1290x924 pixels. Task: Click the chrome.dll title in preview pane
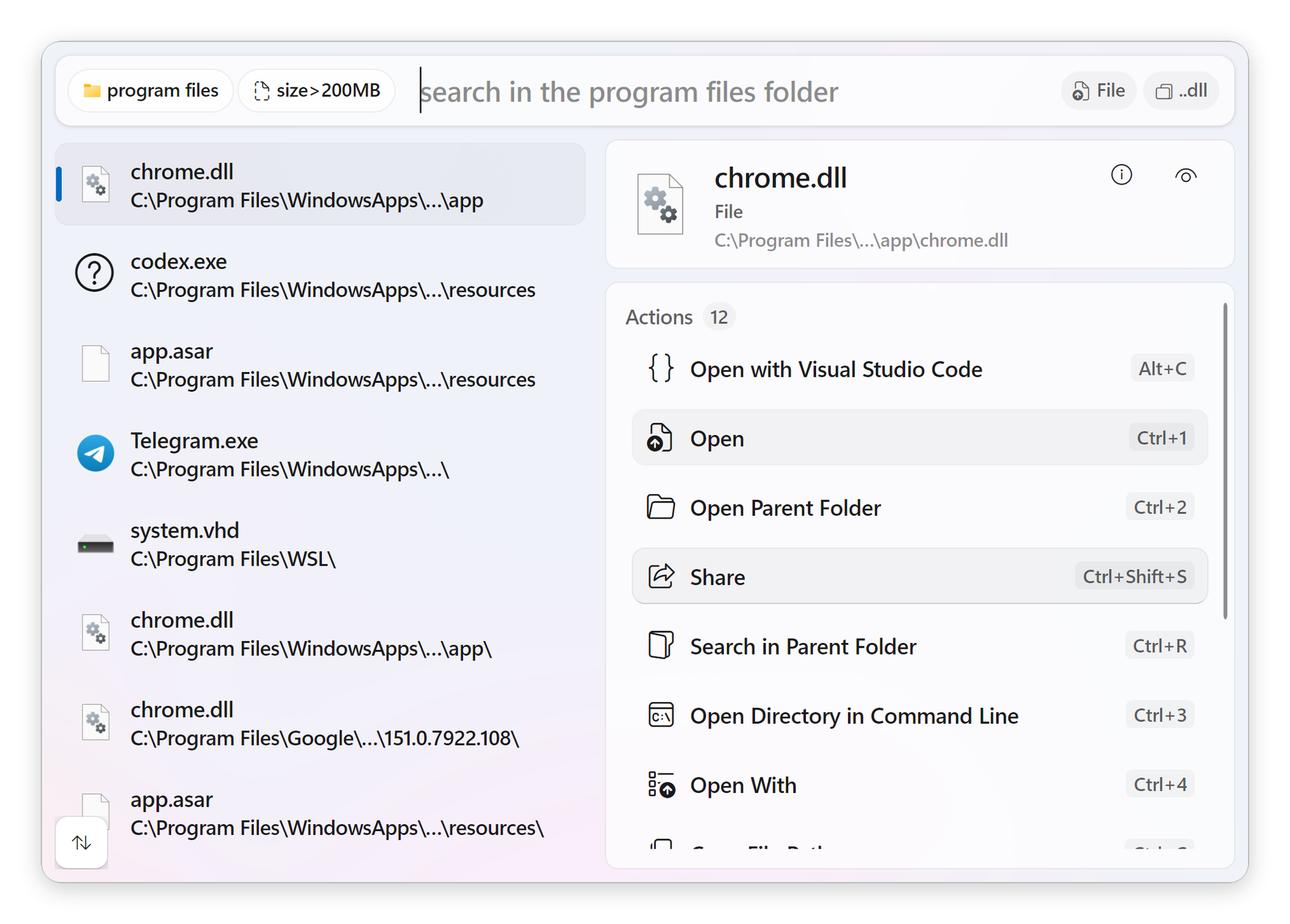(x=780, y=178)
